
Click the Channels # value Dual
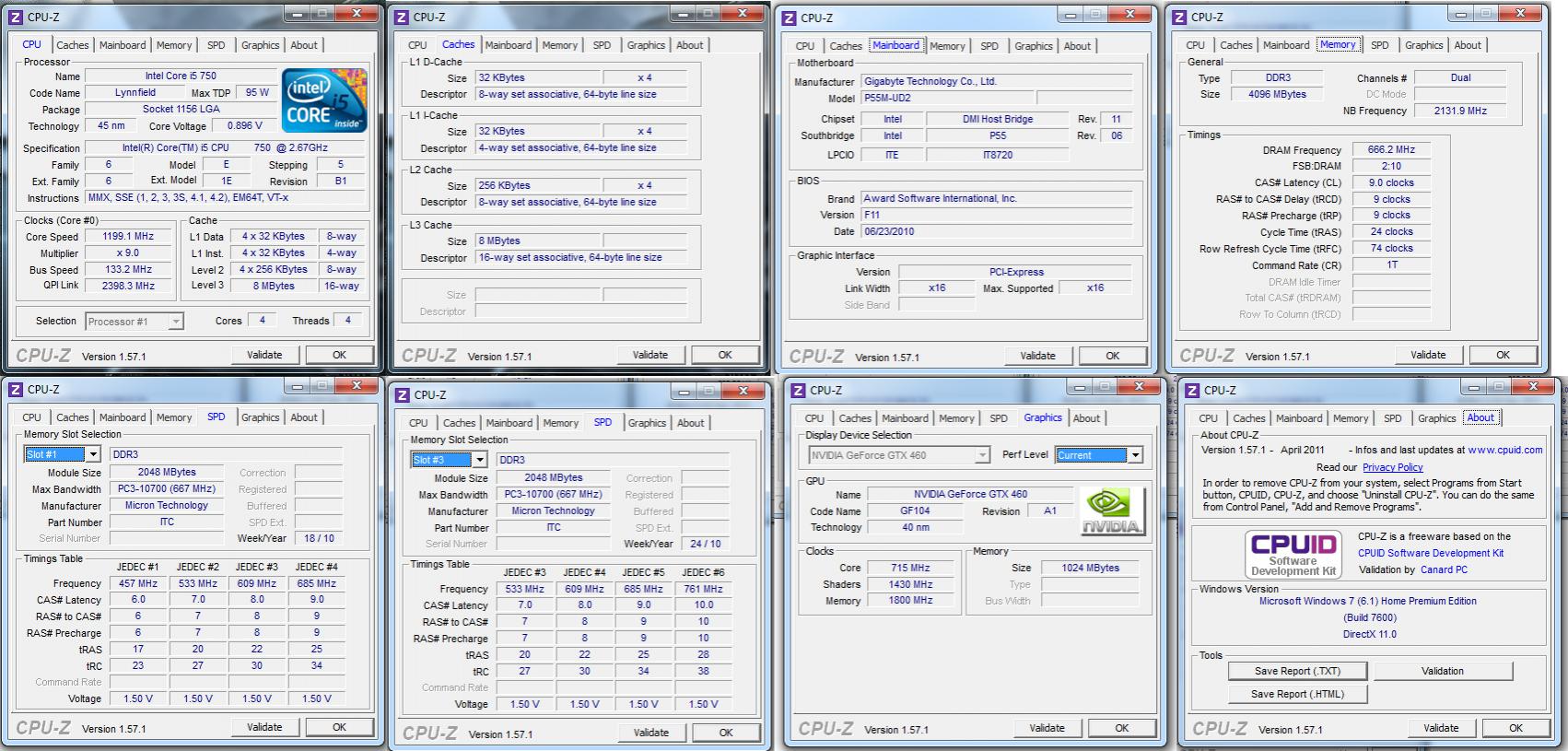(x=1460, y=77)
